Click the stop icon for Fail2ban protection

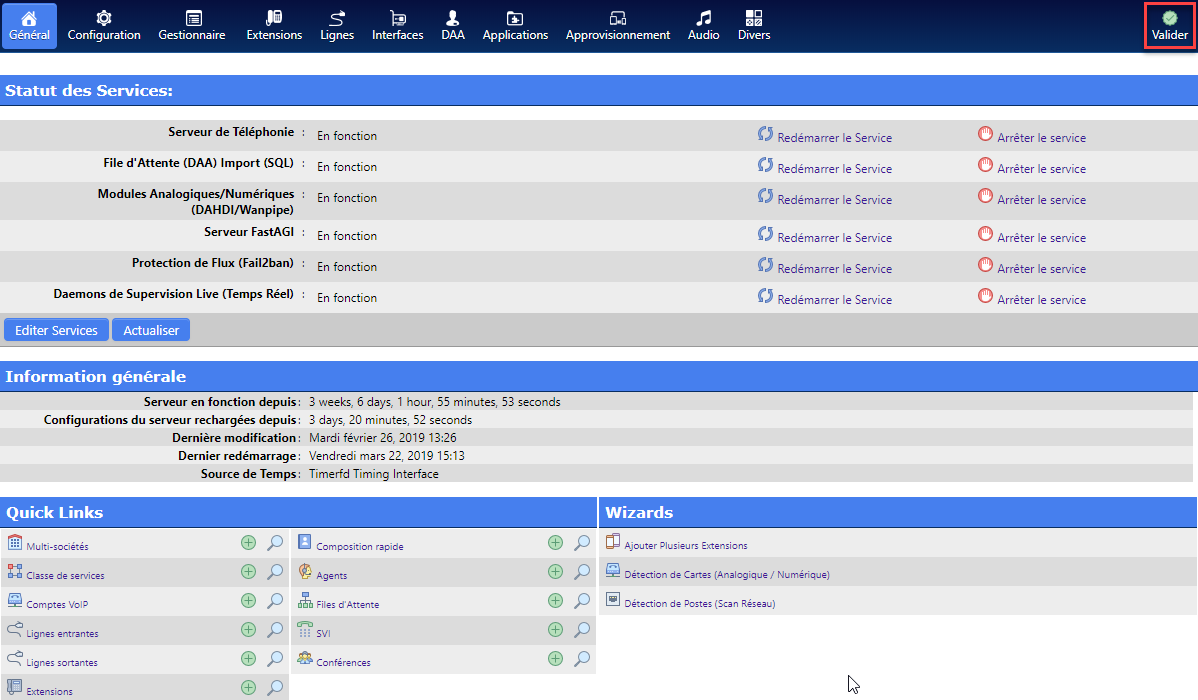point(986,265)
